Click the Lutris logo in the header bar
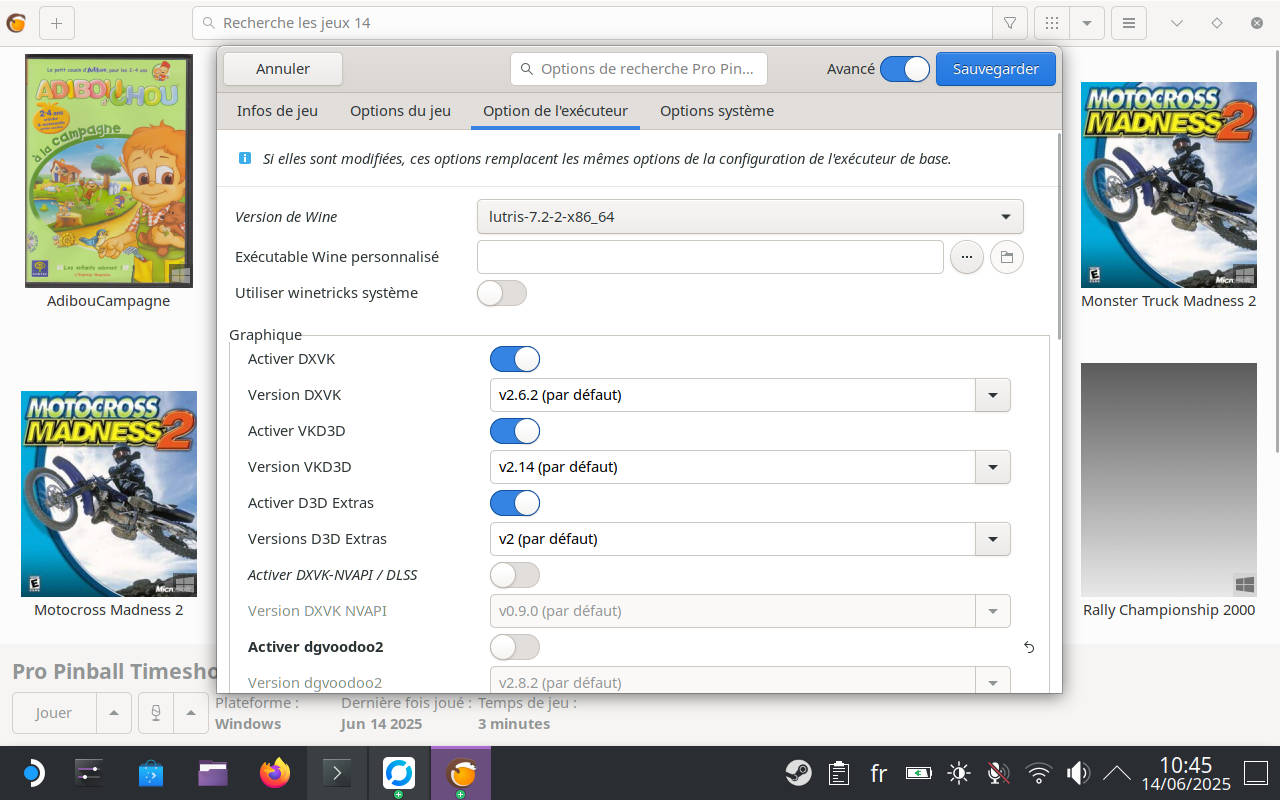The height and width of the screenshot is (800, 1280). click(16, 23)
